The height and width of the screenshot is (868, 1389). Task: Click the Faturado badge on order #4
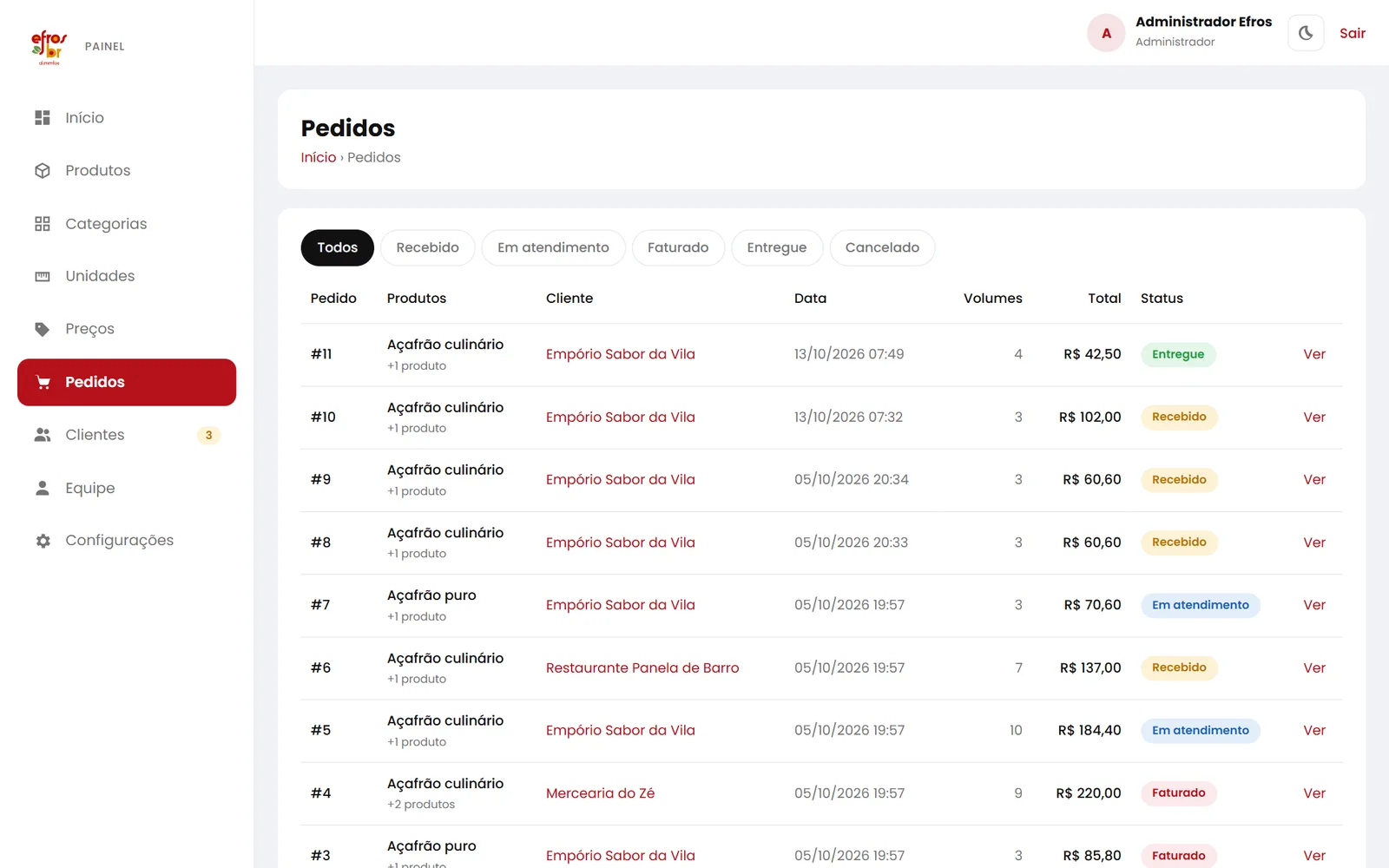[x=1178, y=793]
